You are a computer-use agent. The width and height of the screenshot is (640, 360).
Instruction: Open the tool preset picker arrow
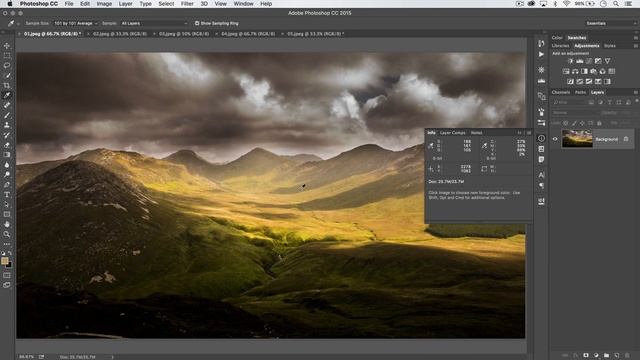pos(18,24)
